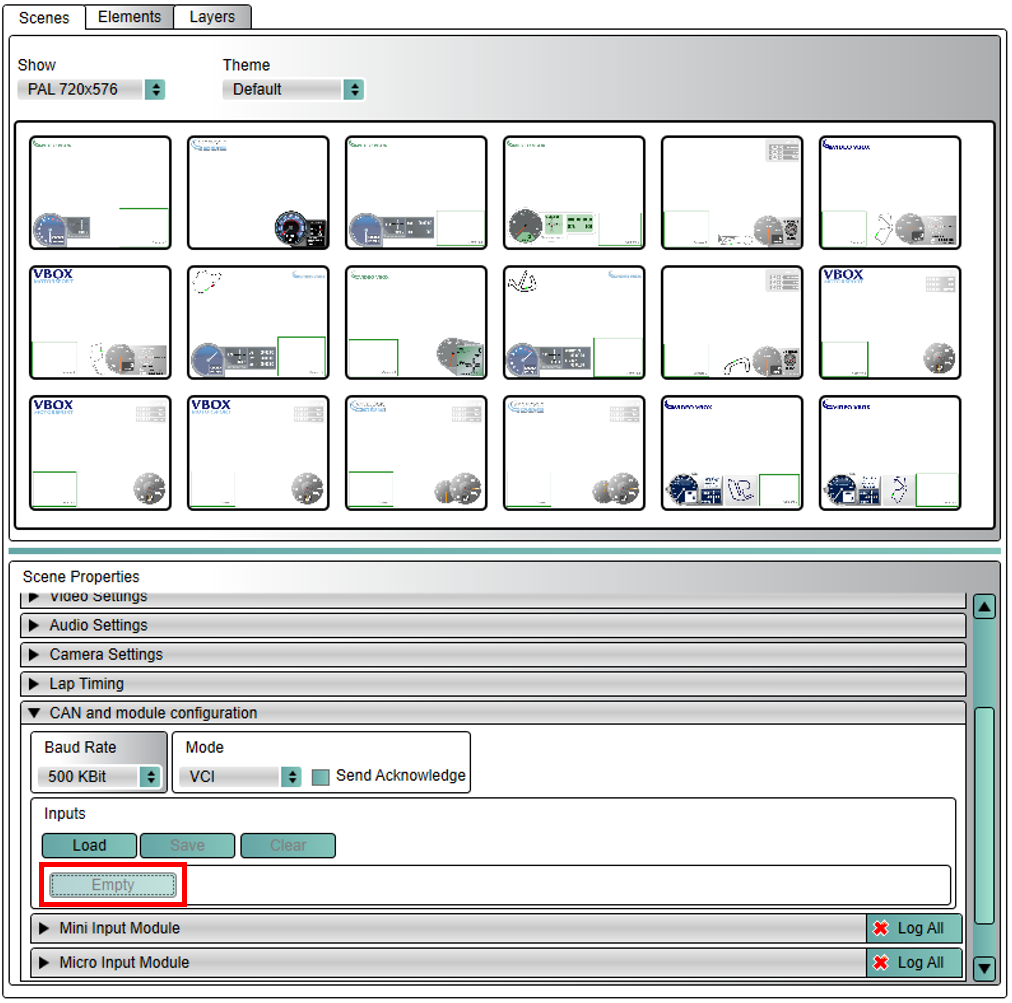Switch to the Scenes tab
This screenshot has height=1003, width=1012.
click(44, 17)
